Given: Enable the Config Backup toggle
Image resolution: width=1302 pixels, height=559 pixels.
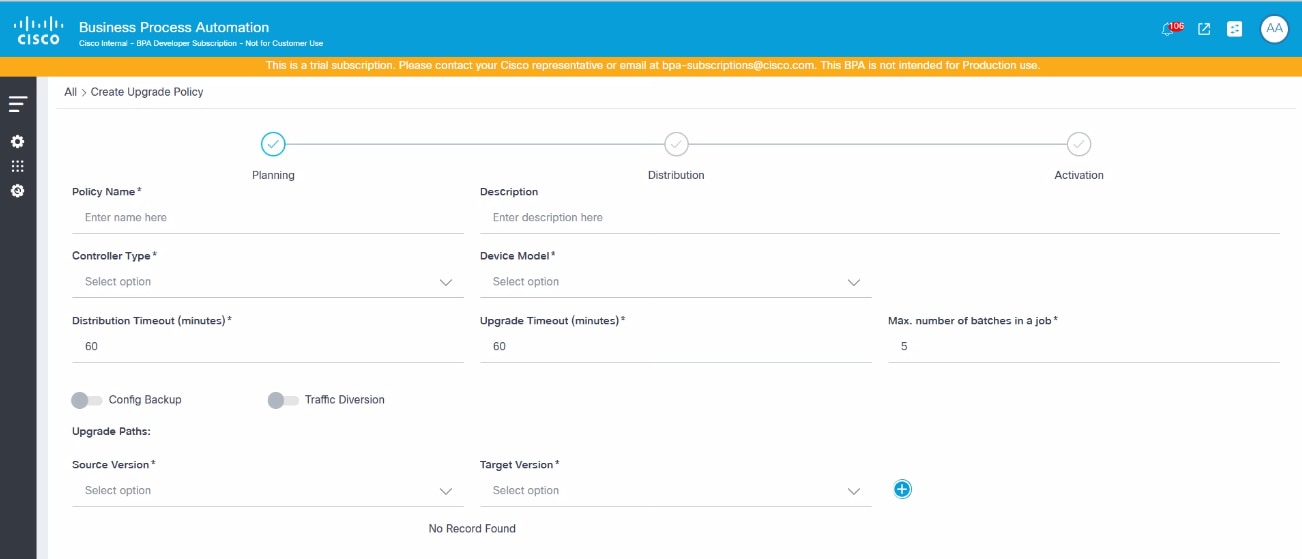Looking at the screenshot, I should [87, 400].
